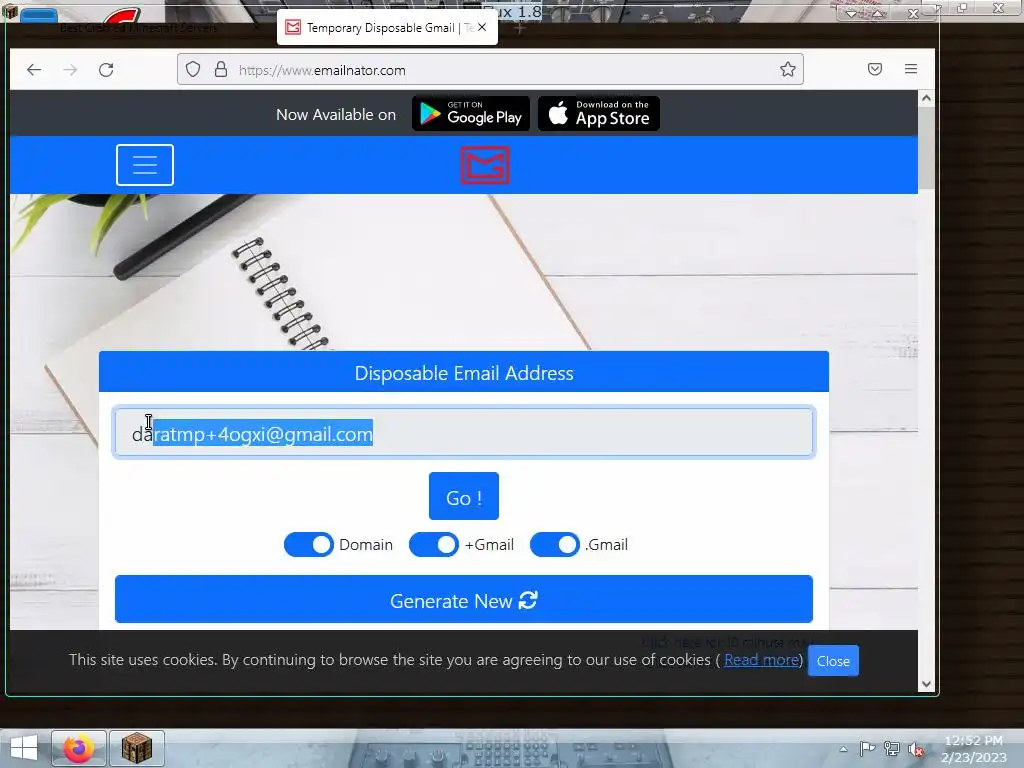Click Generate New email button
The image size is (1024, 768).
pyautogui.click(x=464, y=600)
